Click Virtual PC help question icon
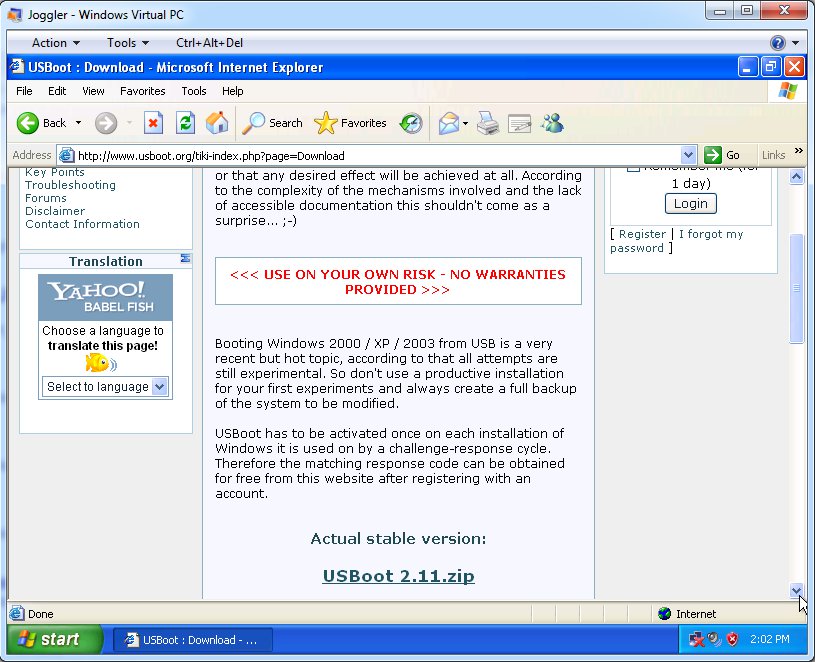Image resolution: width=815 pixels, height=662 pixels. tap(778, 43)
